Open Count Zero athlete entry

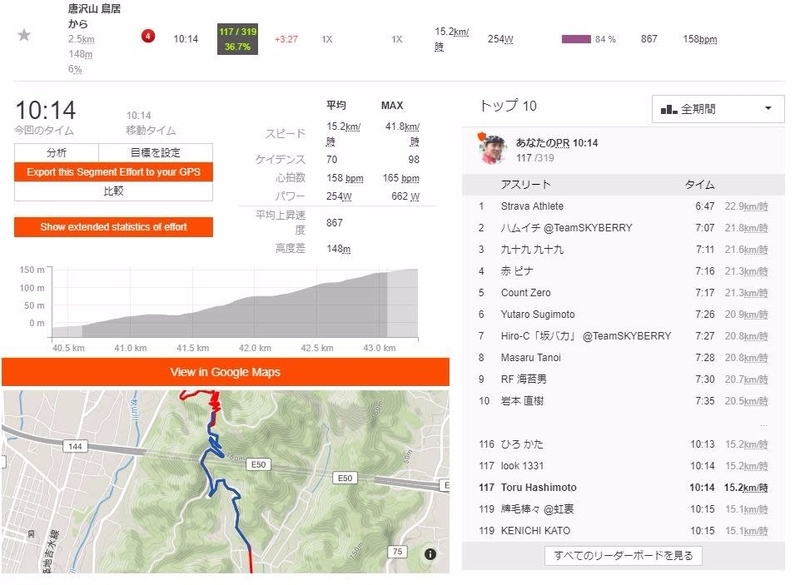point(526,293)
